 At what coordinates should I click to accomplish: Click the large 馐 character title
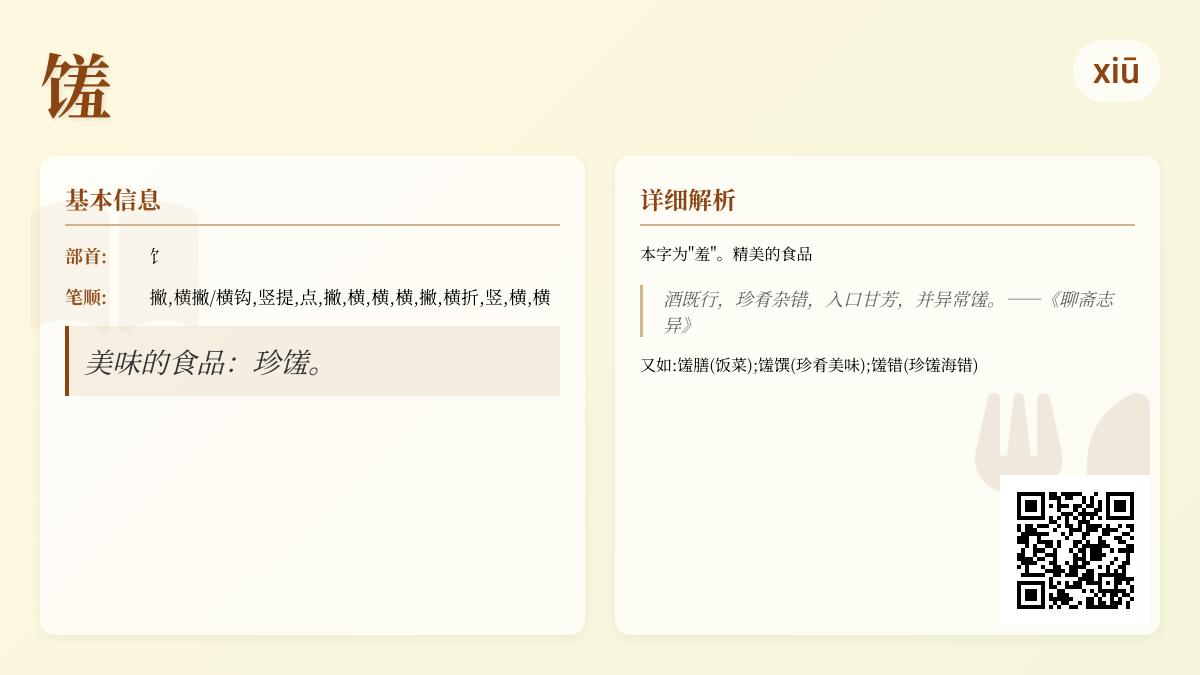(x=77, y=87)
